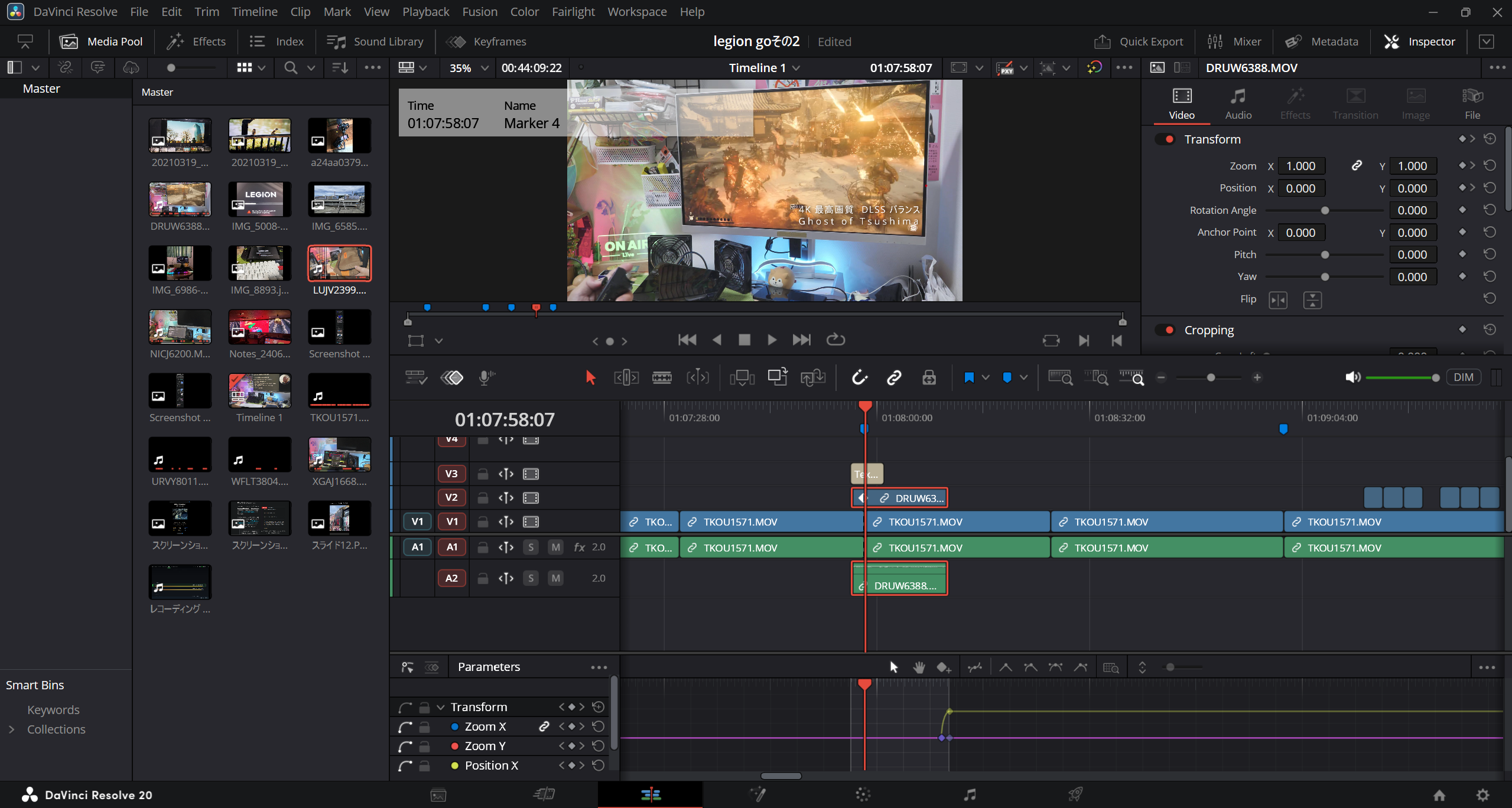The height and width of the screenshot is (808, 1512).
Task: Adjust the Rotation Angle slider
Action: click(x=1325, y=211)
